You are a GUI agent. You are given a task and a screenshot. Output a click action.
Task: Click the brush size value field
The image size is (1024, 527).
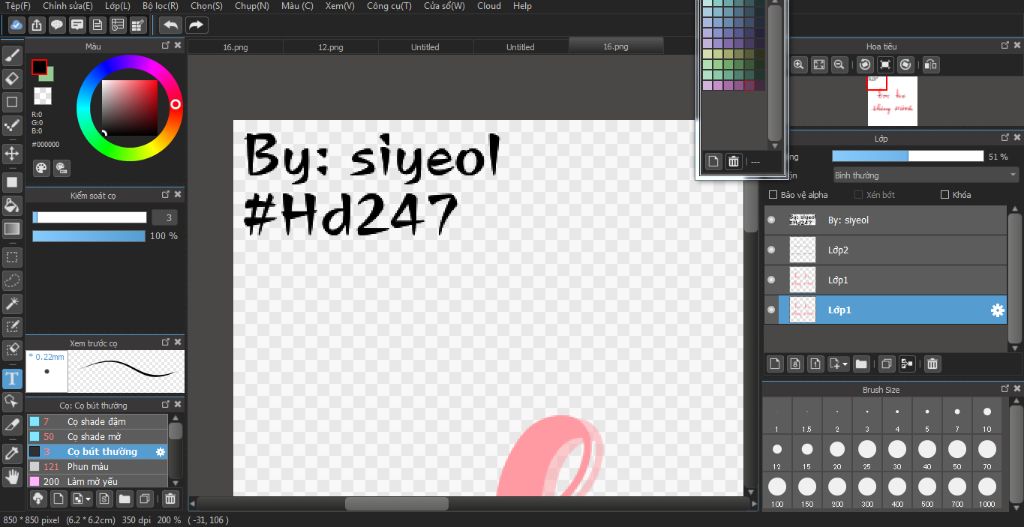165,217
